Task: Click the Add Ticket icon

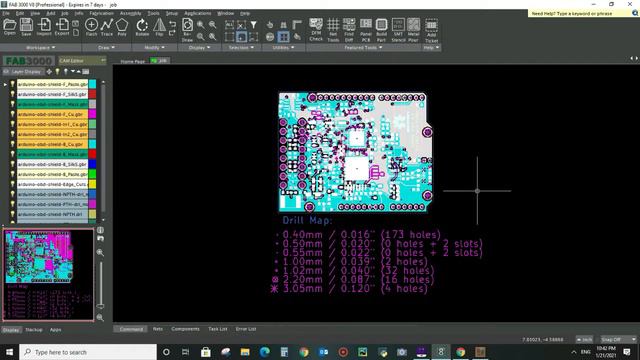Action: coord(431,31)
